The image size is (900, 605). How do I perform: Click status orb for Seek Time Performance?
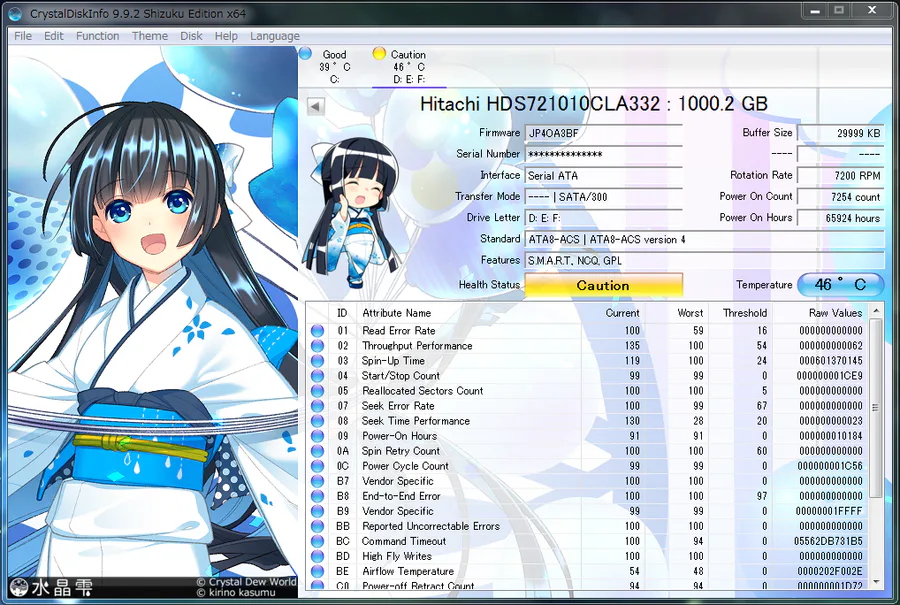click(x=317, y=421)
